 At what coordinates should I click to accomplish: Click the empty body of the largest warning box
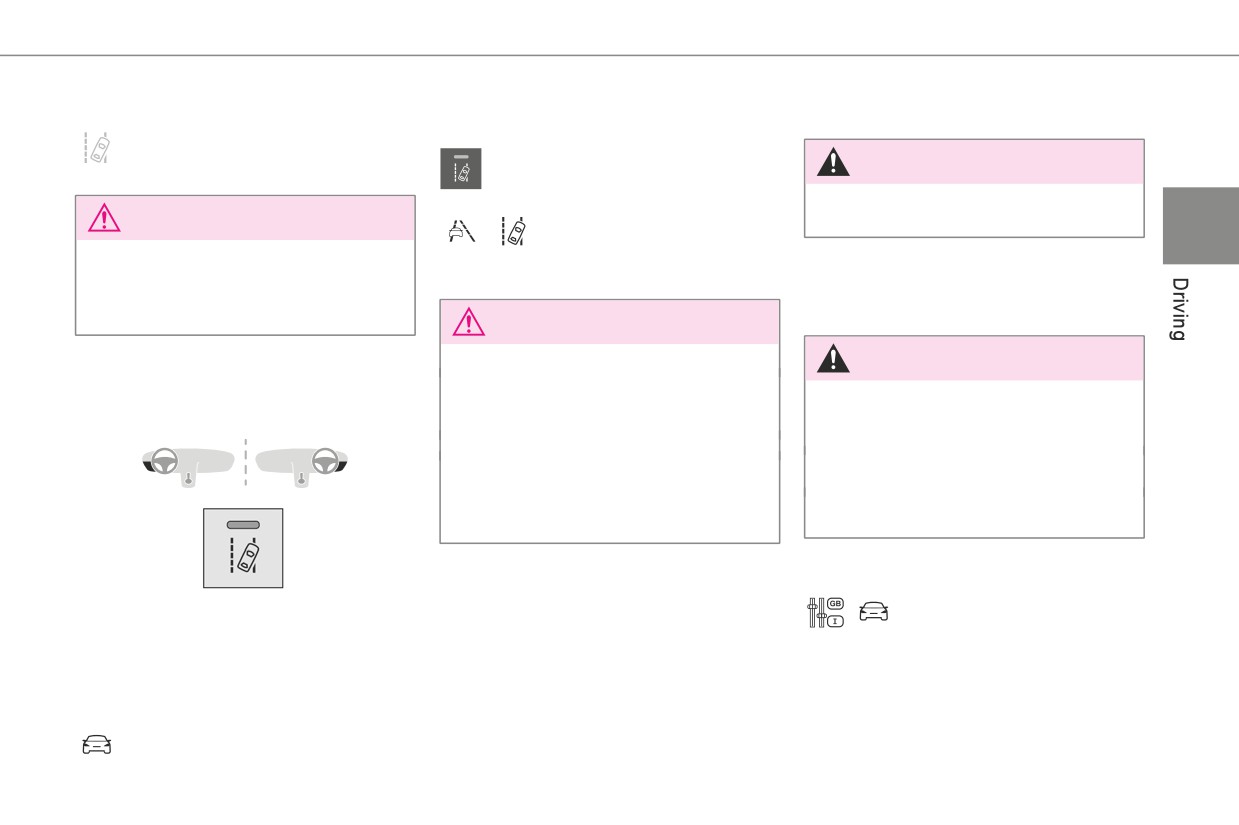point(610,443)
